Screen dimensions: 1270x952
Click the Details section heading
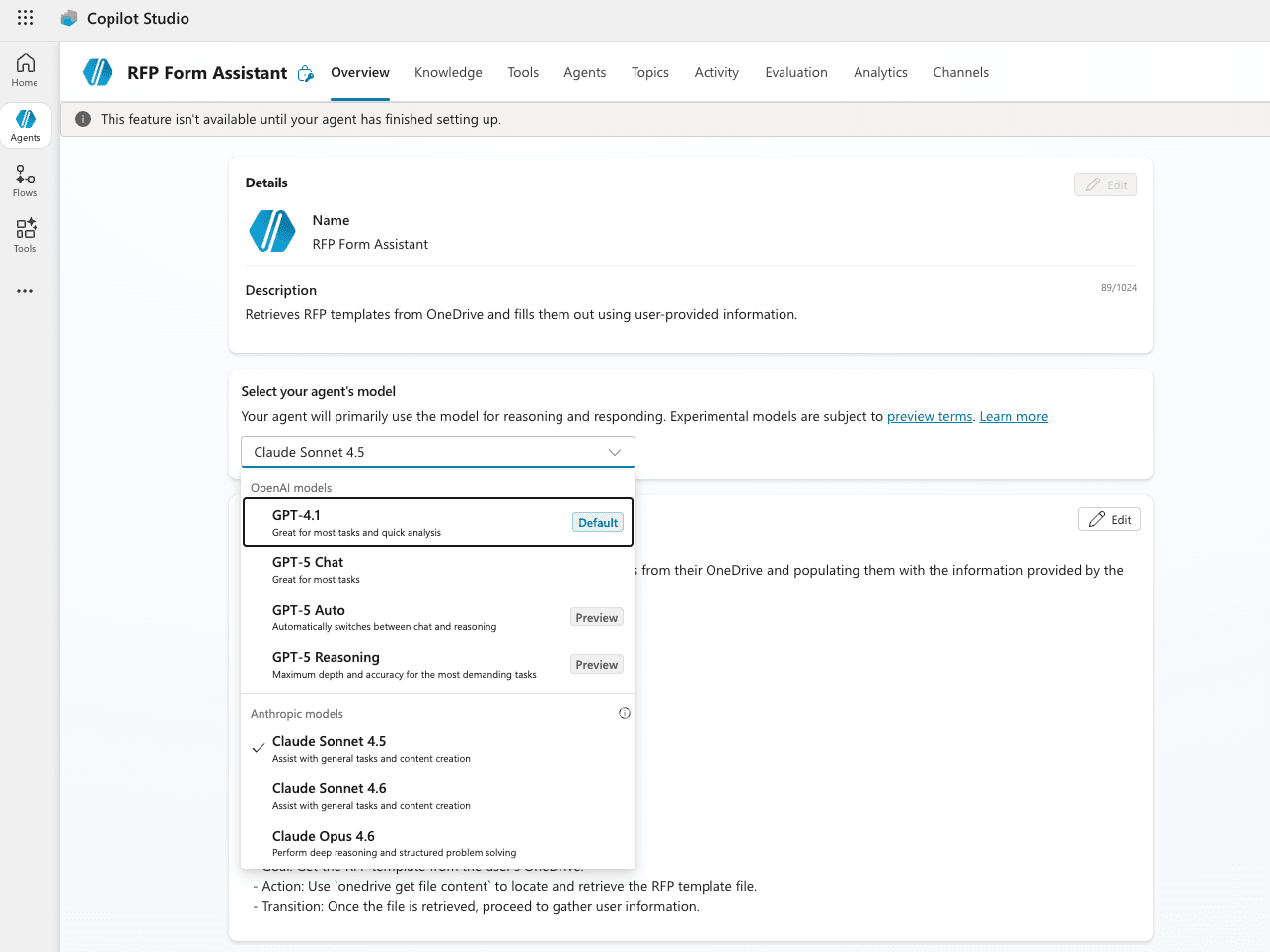coord(266,183)
